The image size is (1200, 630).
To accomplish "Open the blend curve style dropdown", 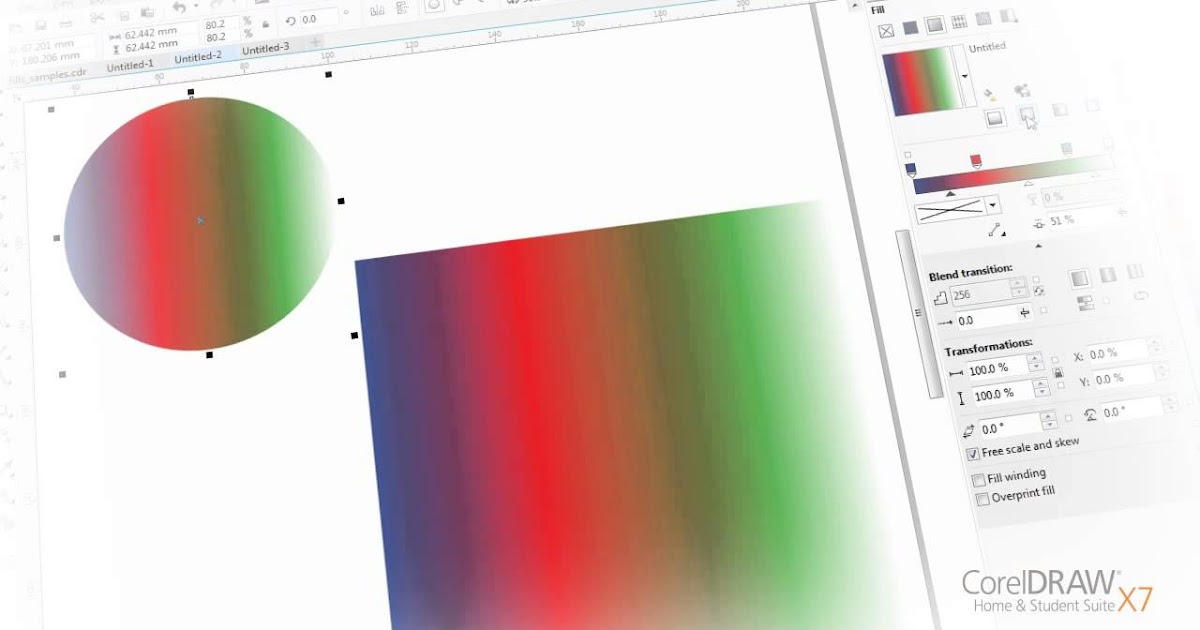I will (x=993, y=205).
